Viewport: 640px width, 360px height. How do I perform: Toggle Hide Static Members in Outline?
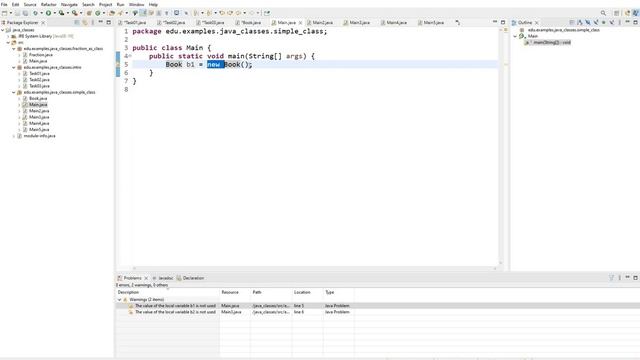tap(596, 22)
